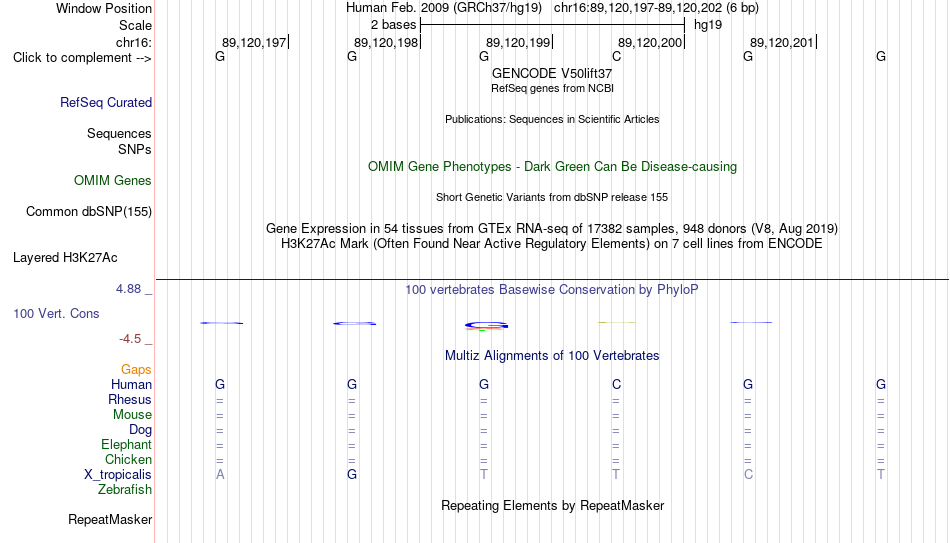Viewport: 950px width, 543px height.
Task: Select the Chicken species label
Action: pyautogui.click(x=128, y=459)
